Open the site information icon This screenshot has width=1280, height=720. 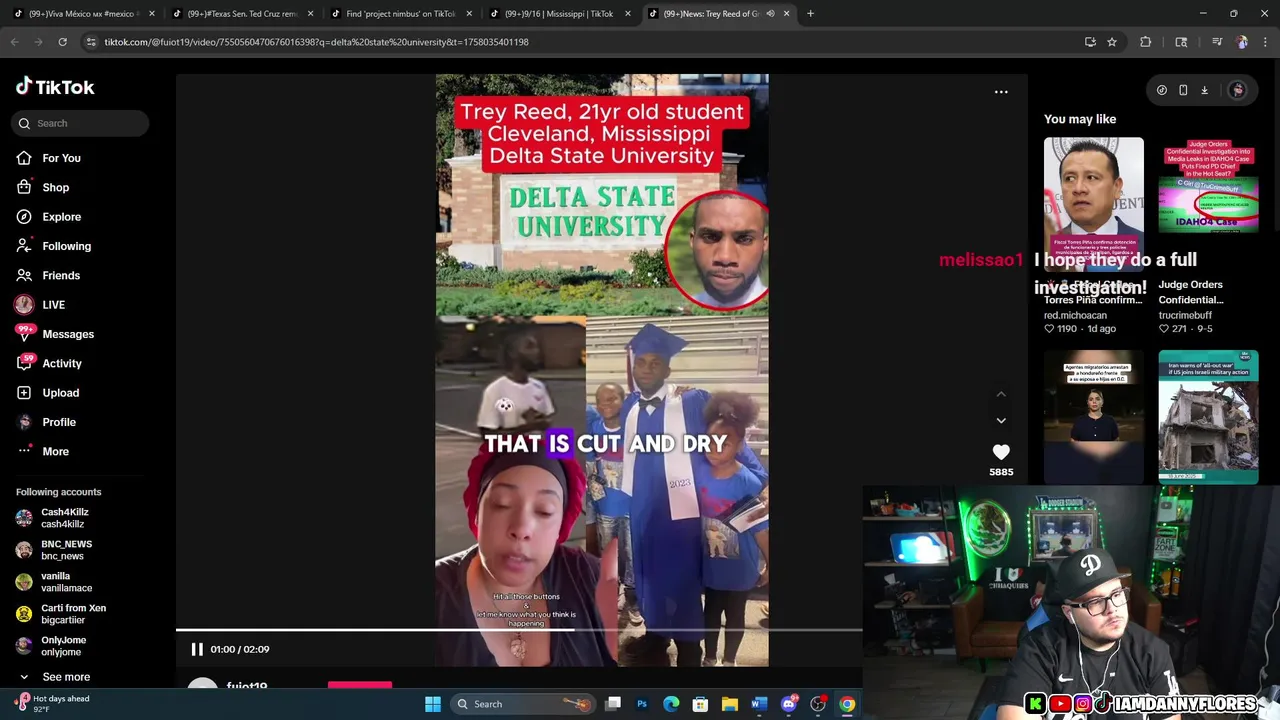click(91, 42)
